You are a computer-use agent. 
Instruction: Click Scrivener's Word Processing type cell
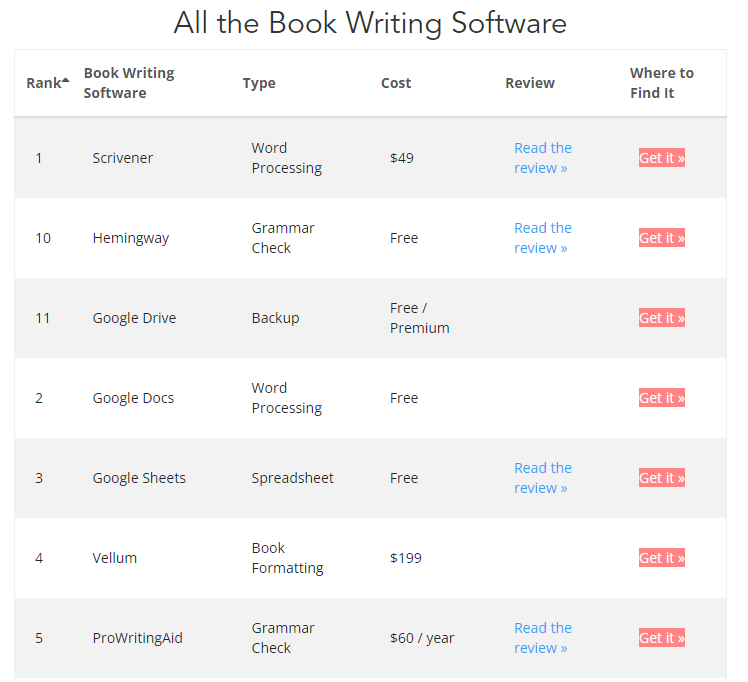pos(287,158)
